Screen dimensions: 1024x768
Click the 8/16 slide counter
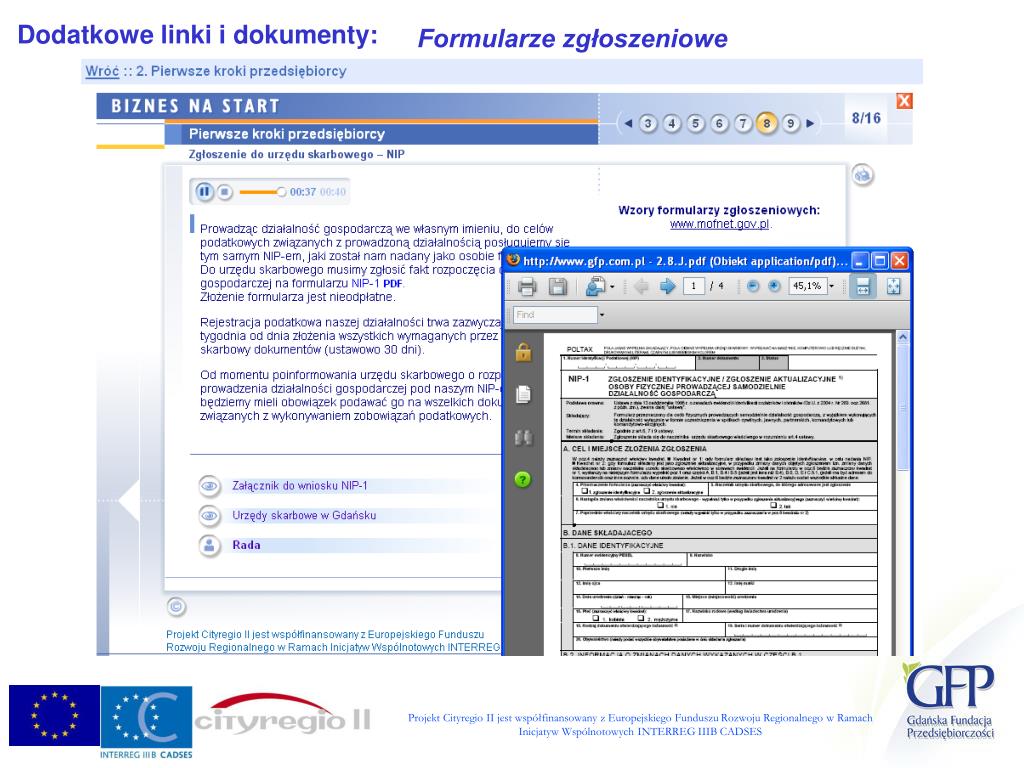(866, 118)
